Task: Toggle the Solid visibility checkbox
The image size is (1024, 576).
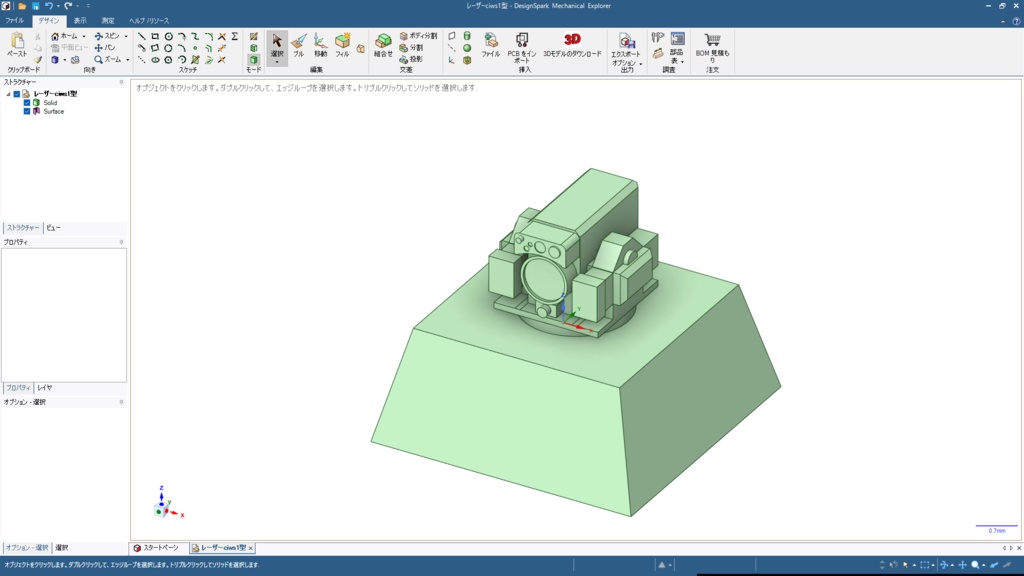Action: coord(27,103)
